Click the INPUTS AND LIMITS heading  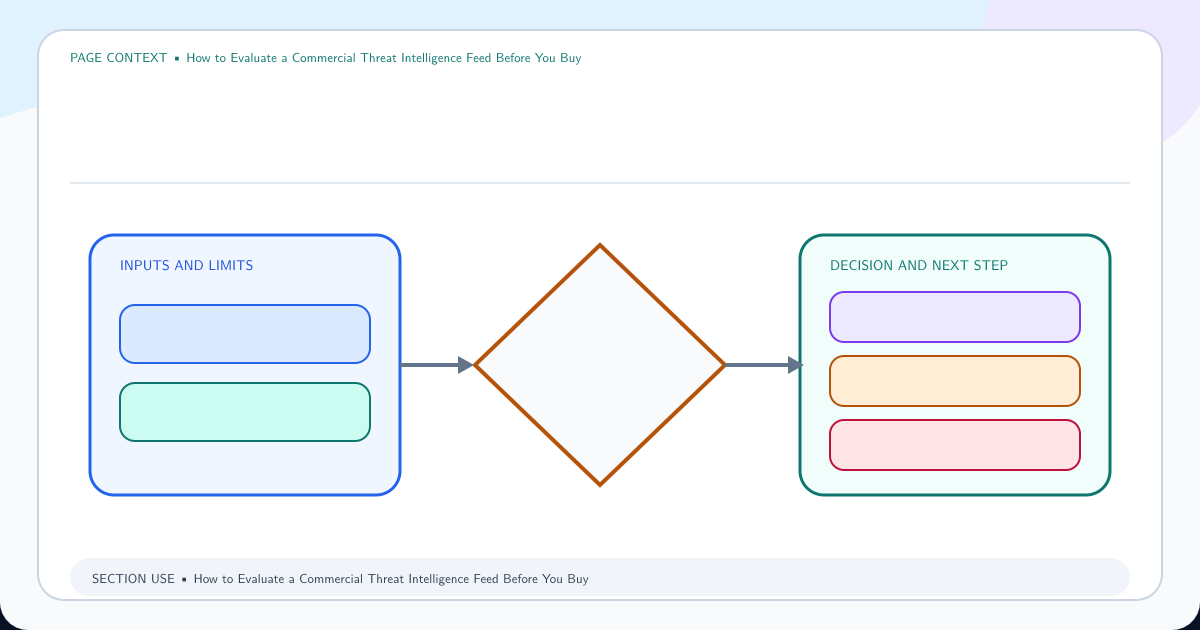(x=187, y=266)
